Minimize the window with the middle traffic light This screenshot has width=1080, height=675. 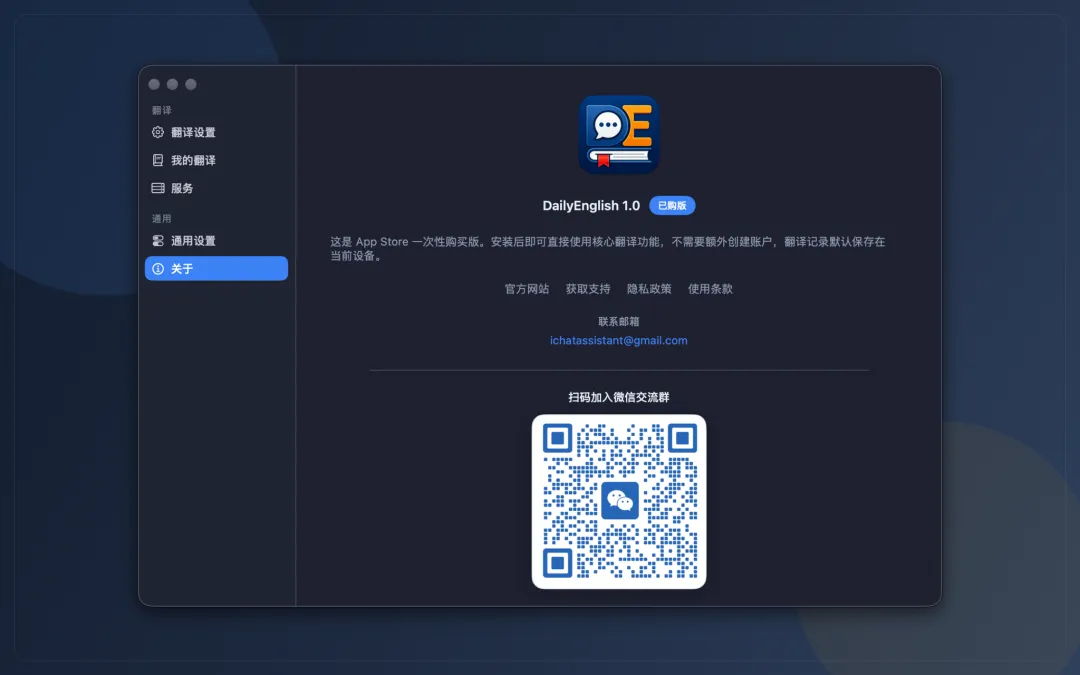pos(172,84)
